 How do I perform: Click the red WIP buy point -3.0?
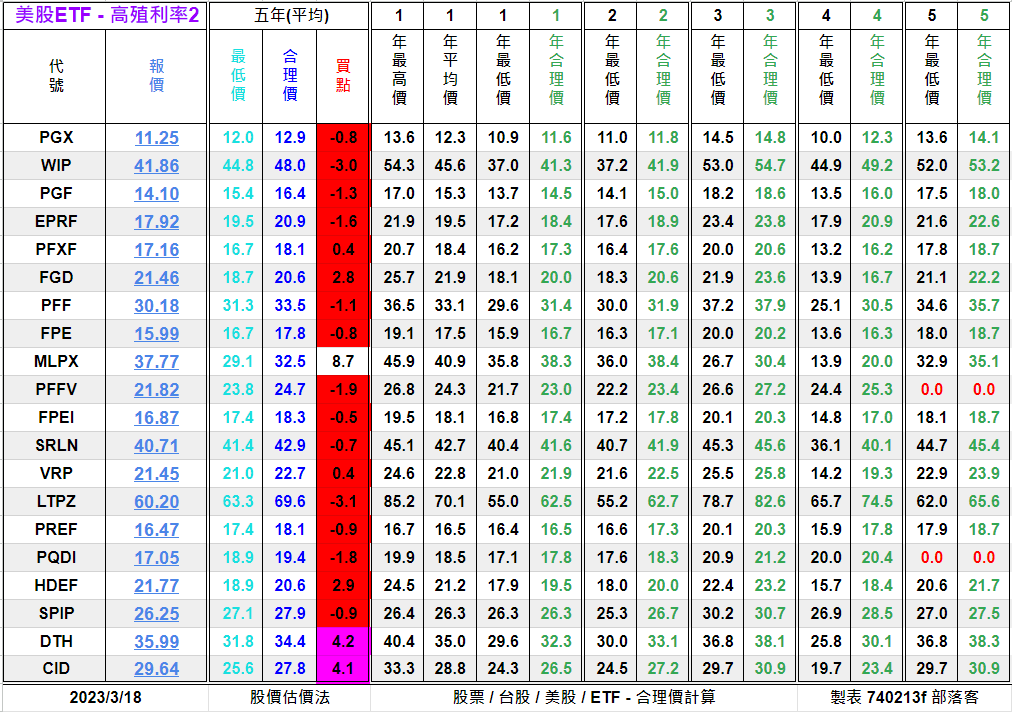click(343, 166)
